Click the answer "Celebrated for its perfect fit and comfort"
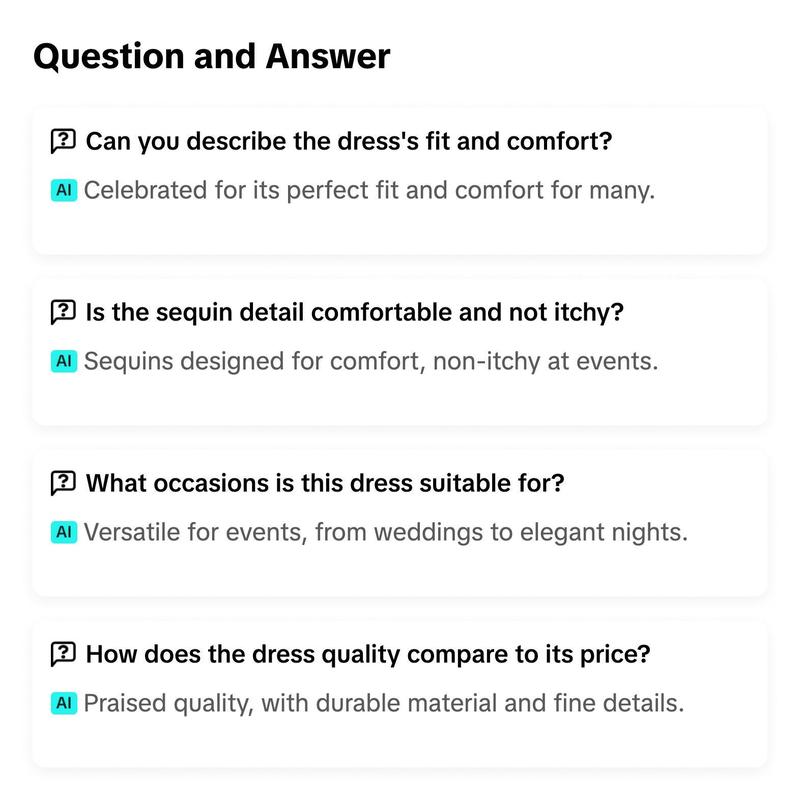800x800 pixels. 369,190
